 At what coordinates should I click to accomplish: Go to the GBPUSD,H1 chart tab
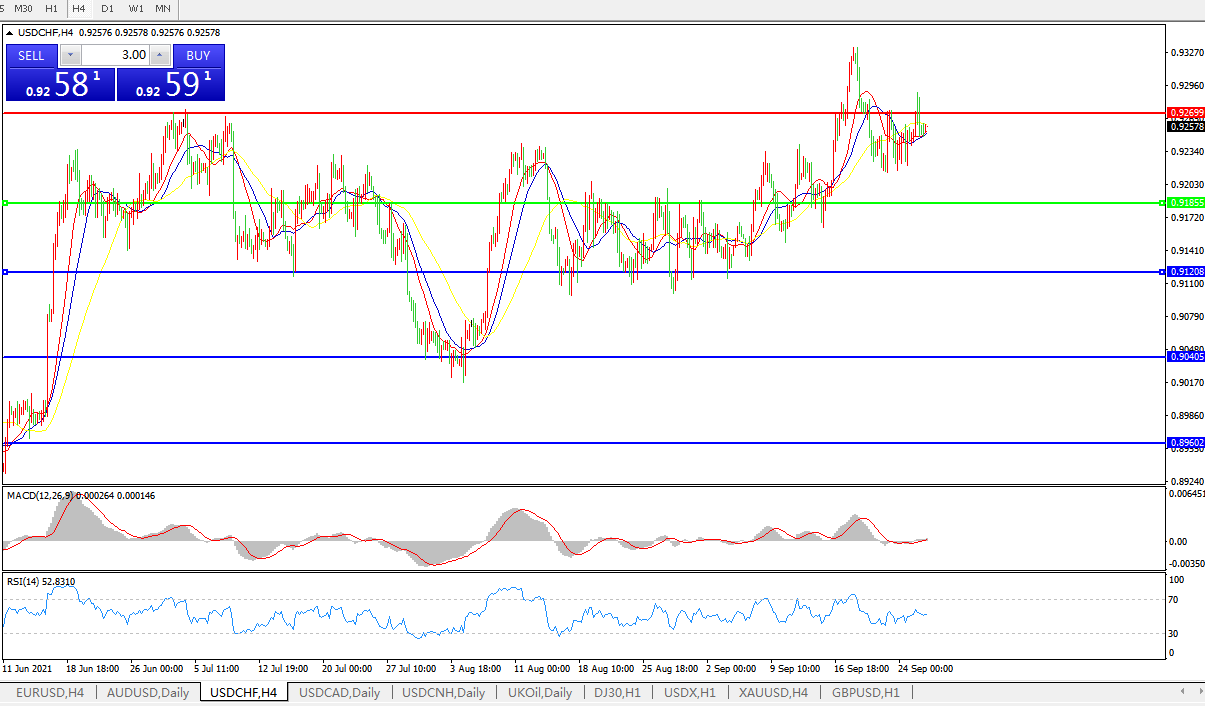tap(865, 692)
